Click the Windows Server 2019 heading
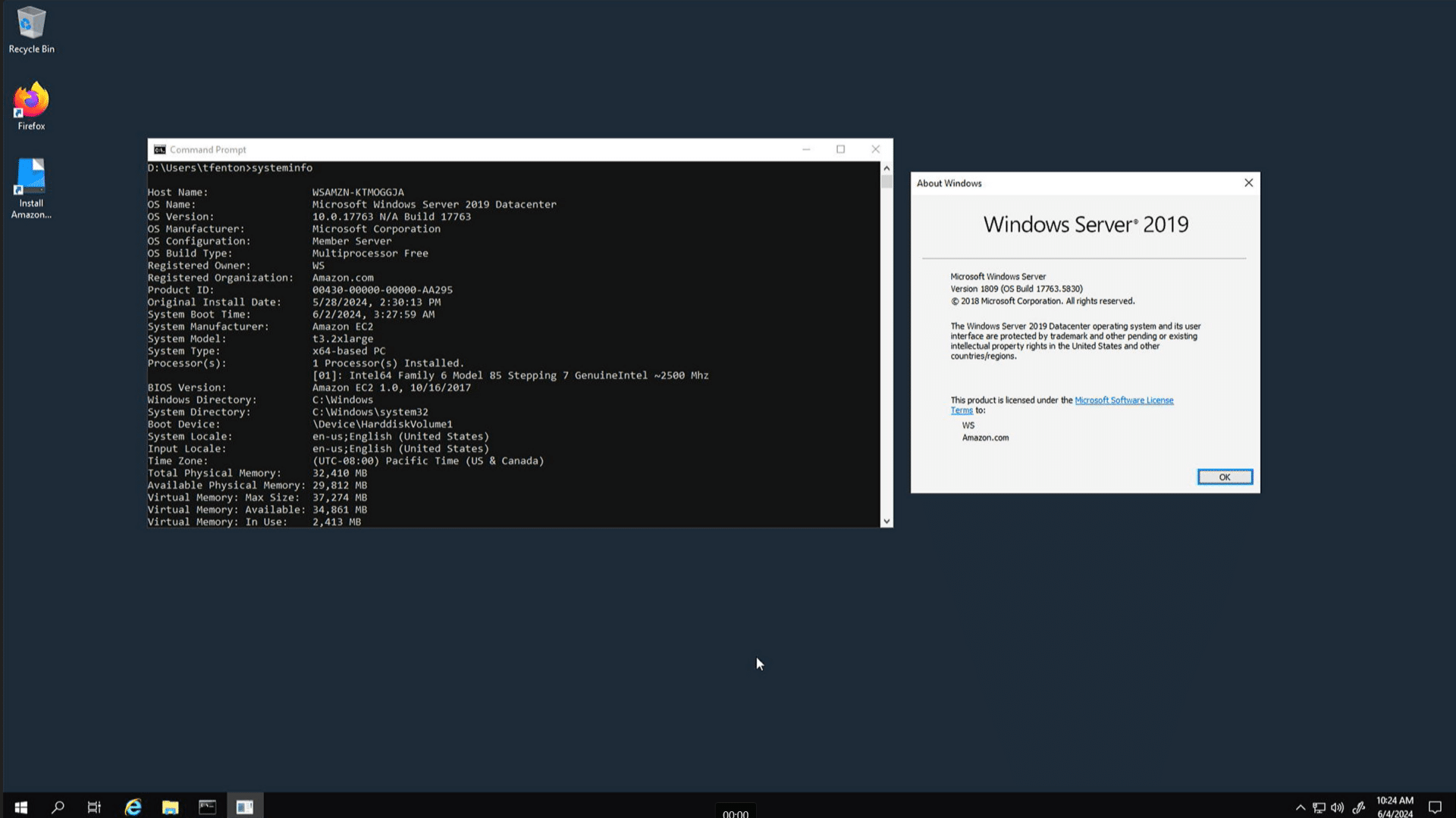 pos(1086,224)
